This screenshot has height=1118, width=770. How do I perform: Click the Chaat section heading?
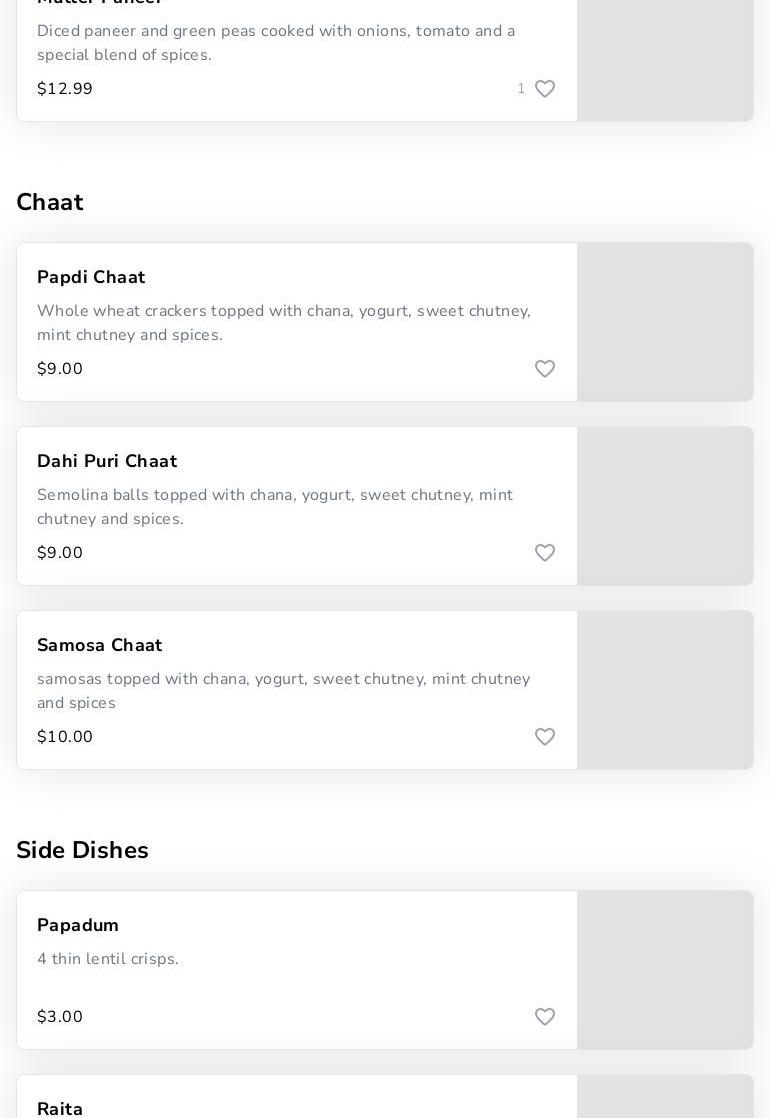pos(50,202)
